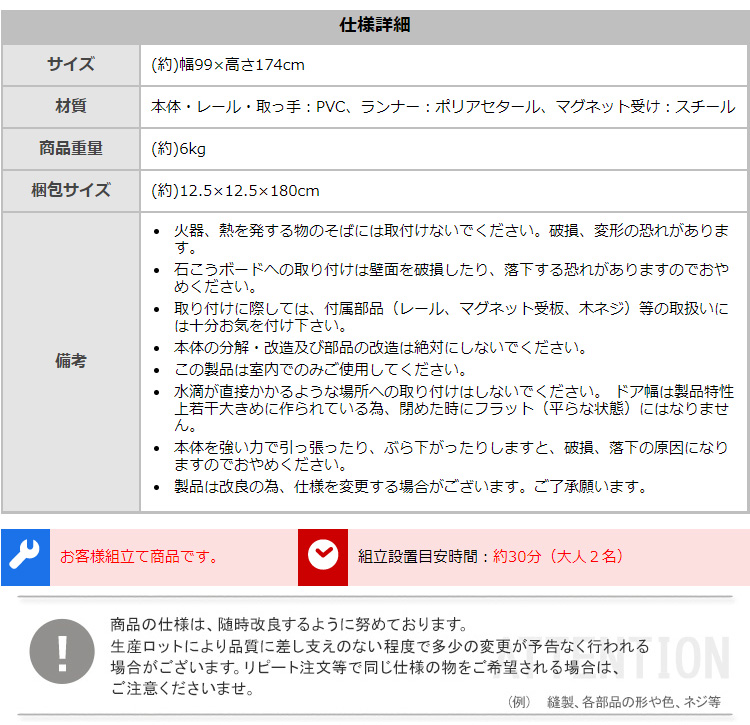The image size is (750, 725).
Task: Click the 備考 row label
Action: click(71, 361)
